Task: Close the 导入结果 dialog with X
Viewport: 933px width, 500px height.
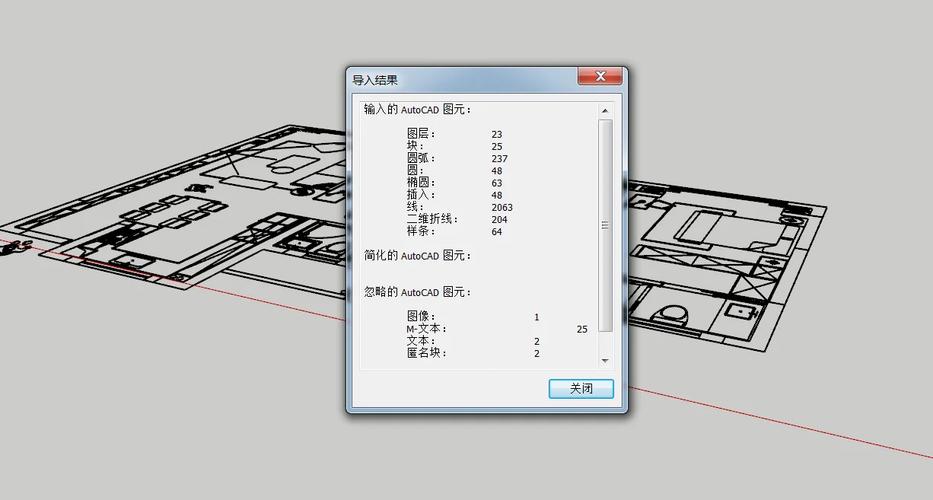Action: coord(600,76)
